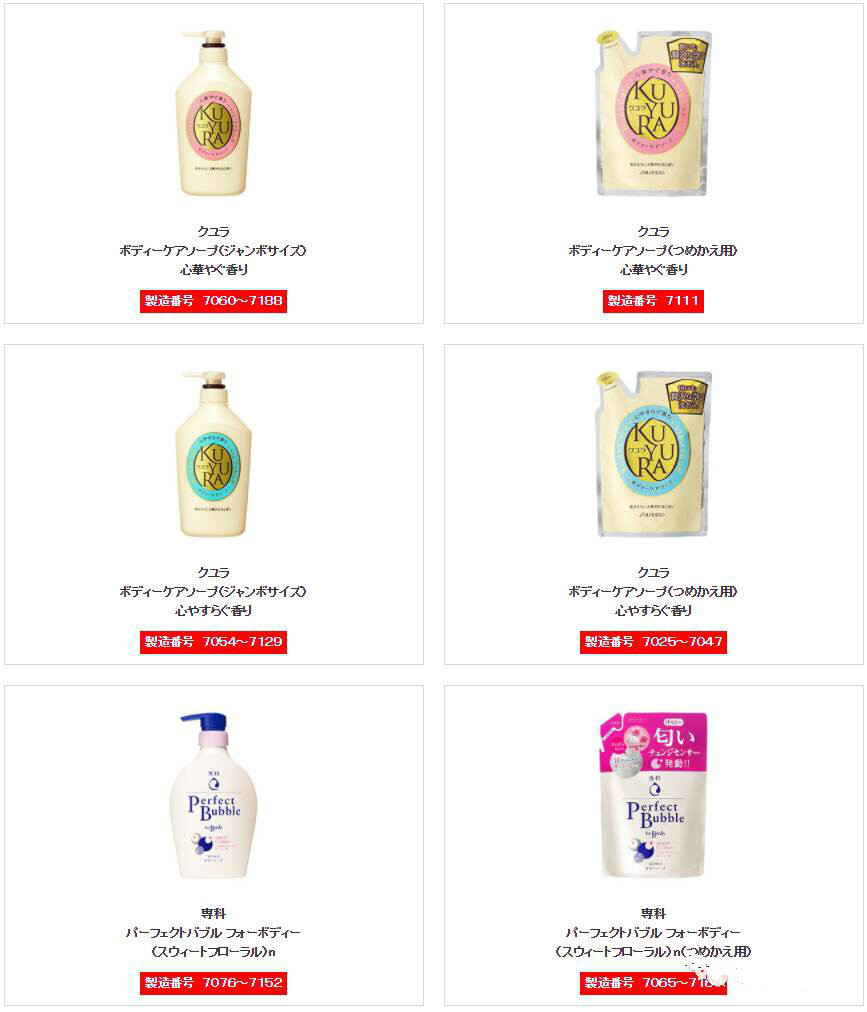Select red label 製造番号 7060~7188
Screen dimensions: 867x1012
(x=213, y=301)
